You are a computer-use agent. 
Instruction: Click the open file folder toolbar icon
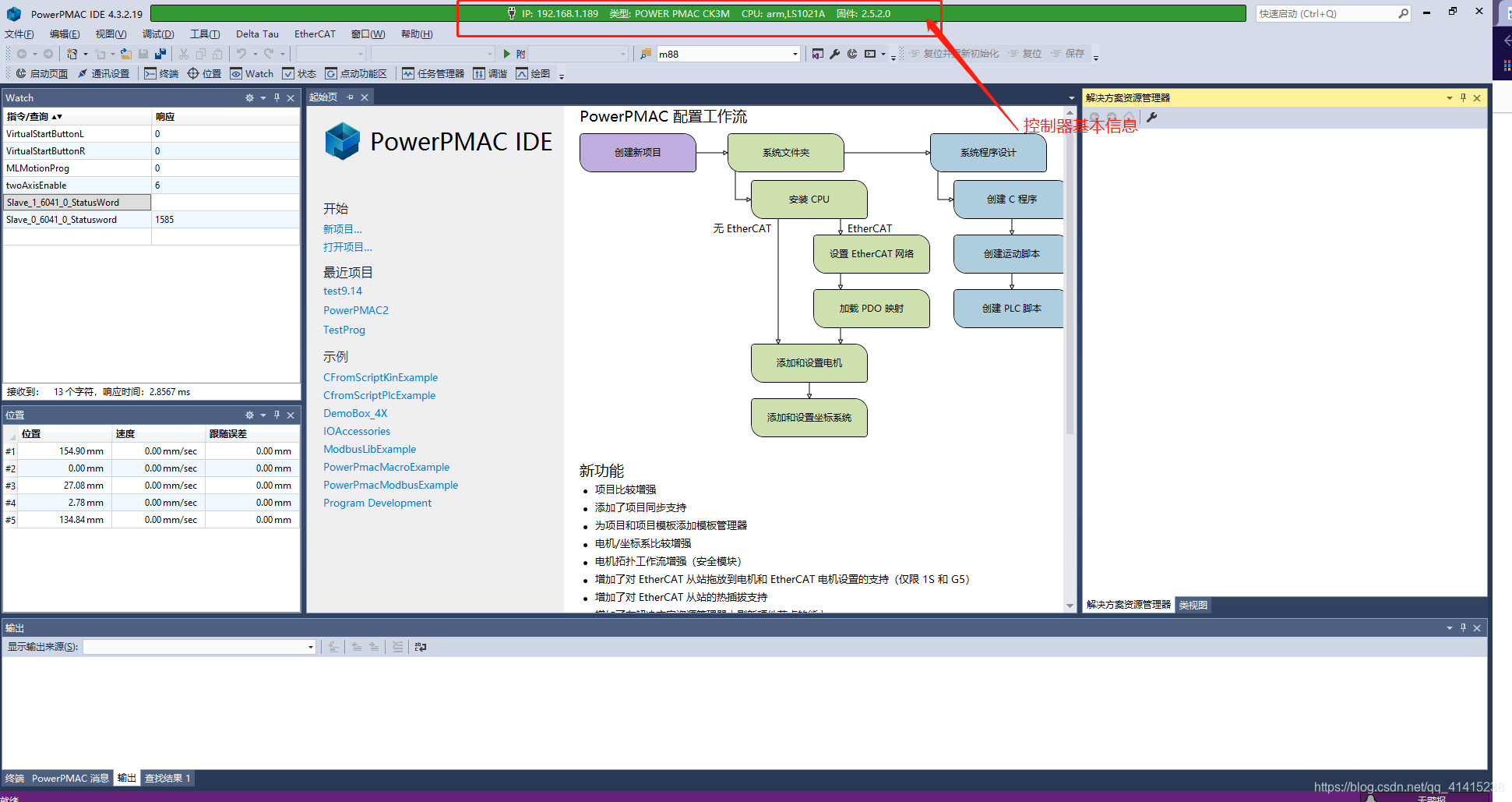[x=125, y=54]
